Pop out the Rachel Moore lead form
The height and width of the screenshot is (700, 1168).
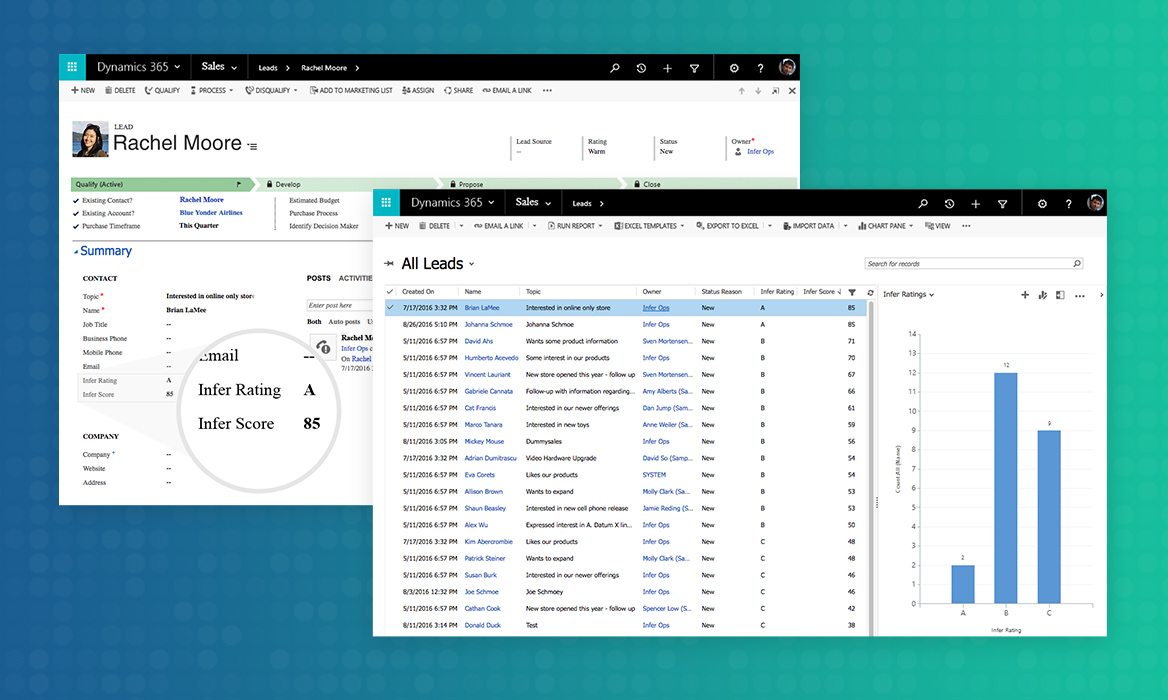click(x=775, y=91)
